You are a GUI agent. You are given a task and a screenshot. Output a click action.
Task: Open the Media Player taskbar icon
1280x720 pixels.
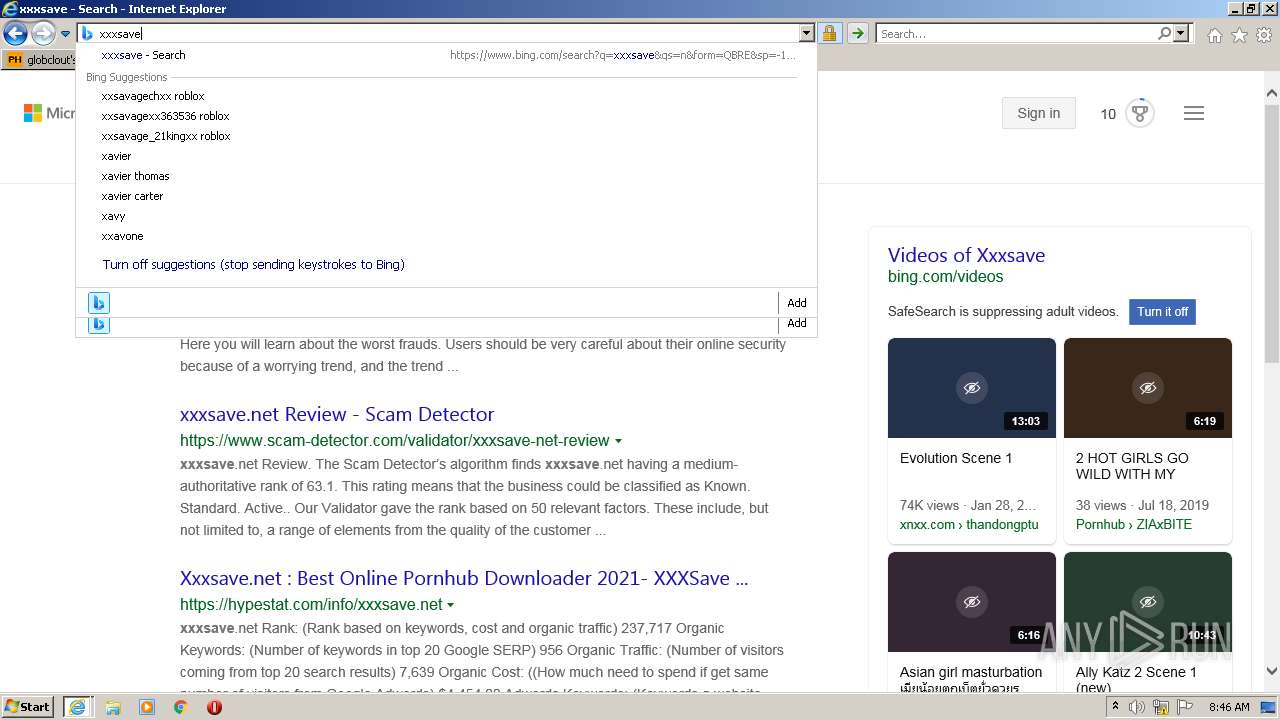pos(147,707)
